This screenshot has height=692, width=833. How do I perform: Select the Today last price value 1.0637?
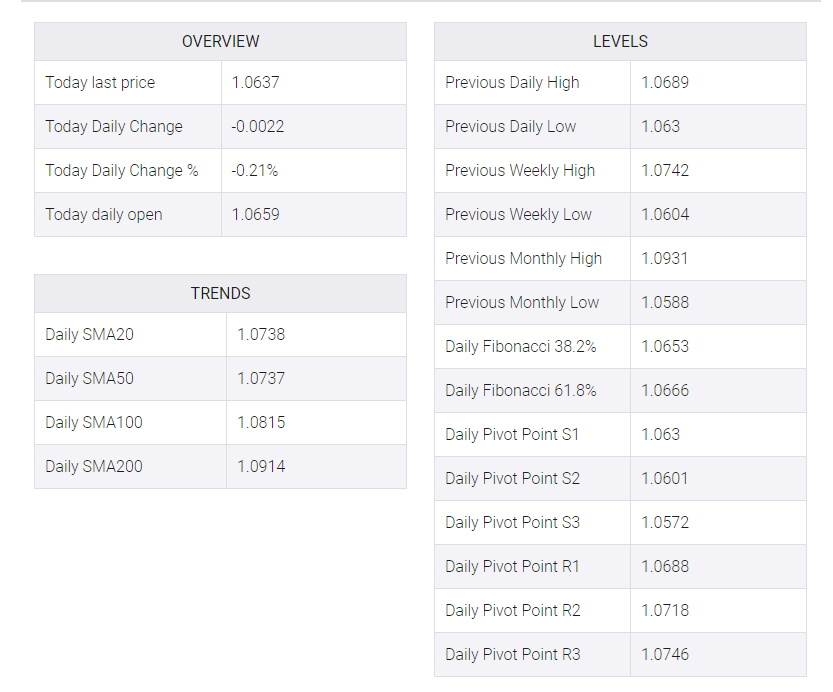point(255,83)
